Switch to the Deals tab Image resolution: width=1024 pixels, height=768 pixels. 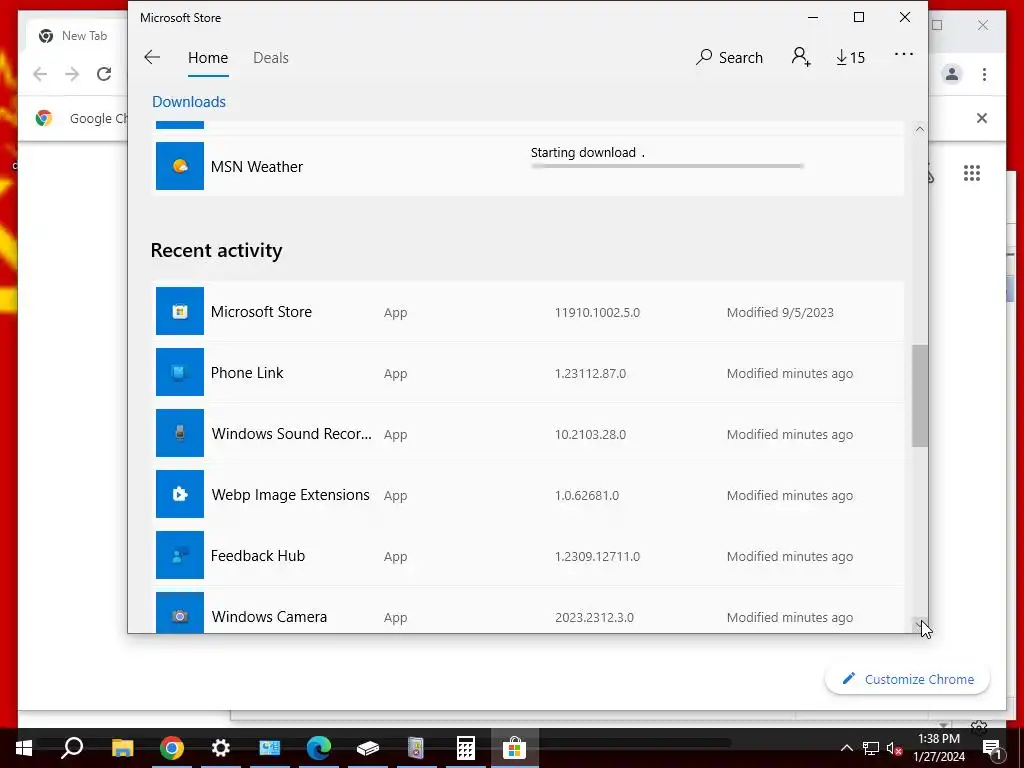(270, 57)
